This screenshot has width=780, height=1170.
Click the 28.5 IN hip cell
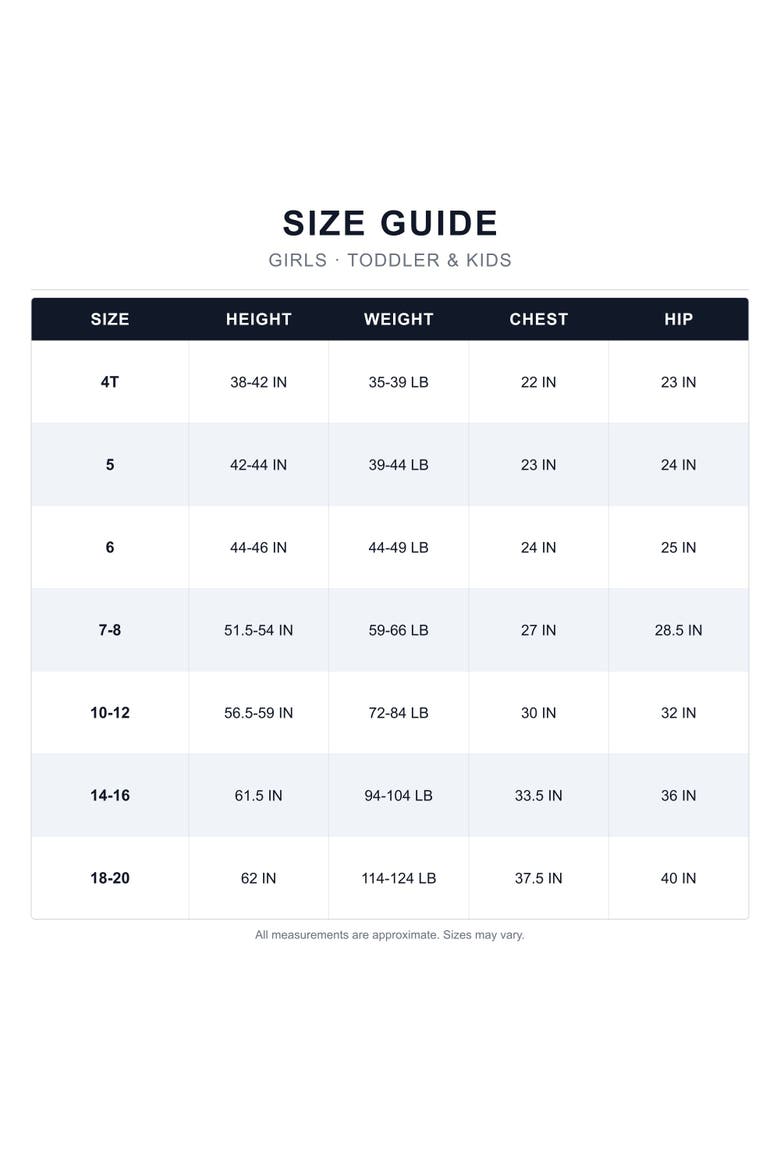pyautogui.click(x=678, y=631)
